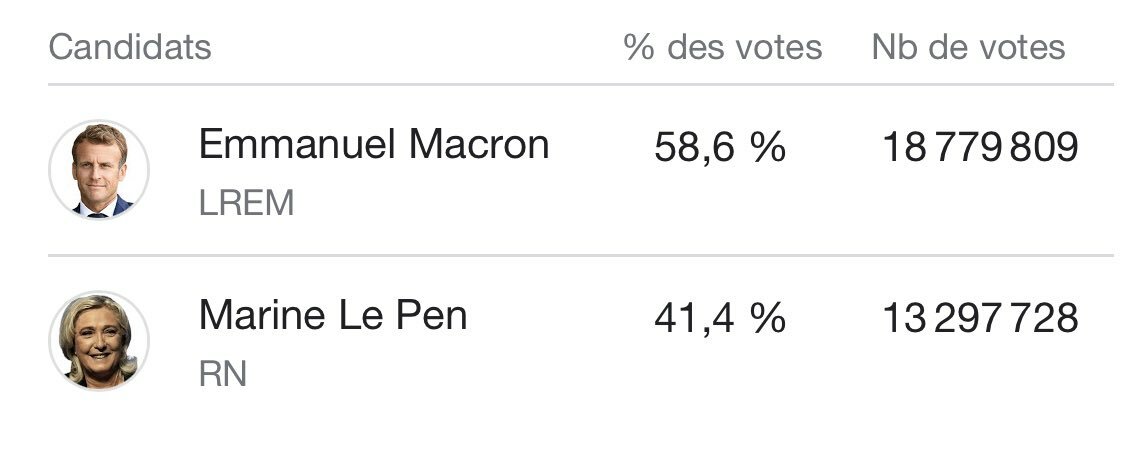Click the divider between Macron and Le Pen rows

[x=580, y=255]
